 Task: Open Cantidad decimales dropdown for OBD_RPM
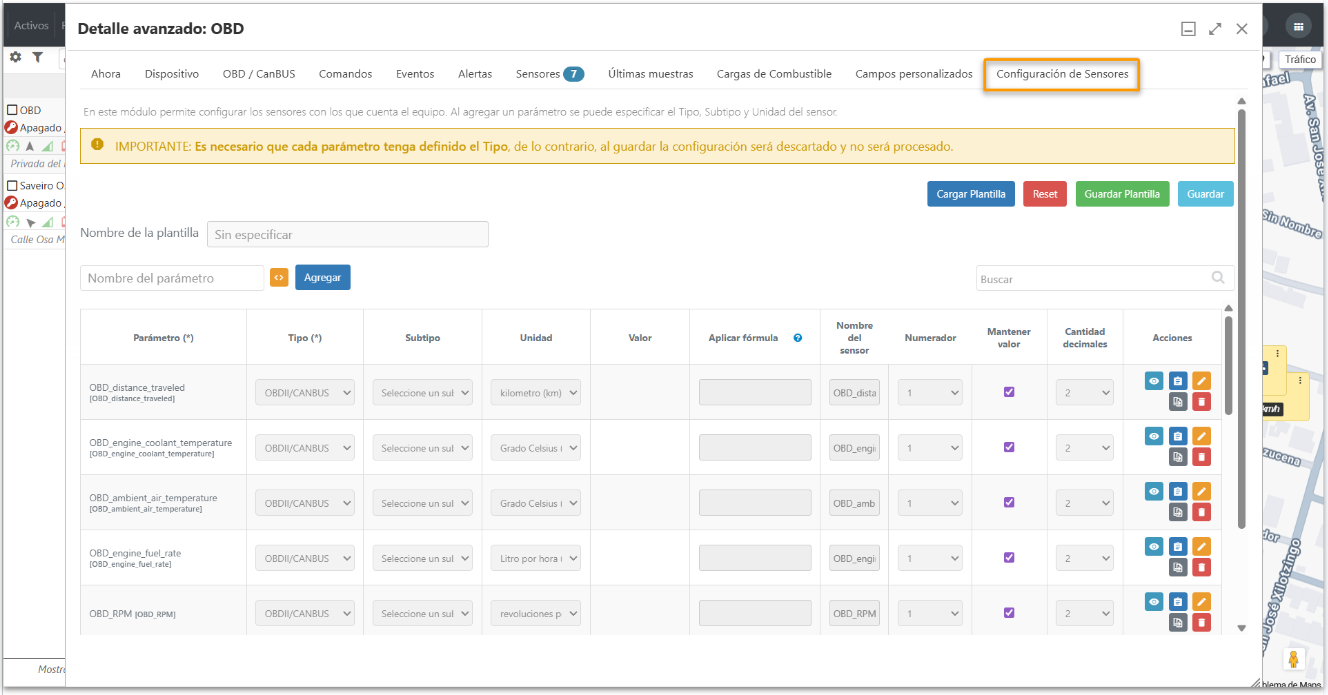pyautogui.click(x=1085, y=613)
